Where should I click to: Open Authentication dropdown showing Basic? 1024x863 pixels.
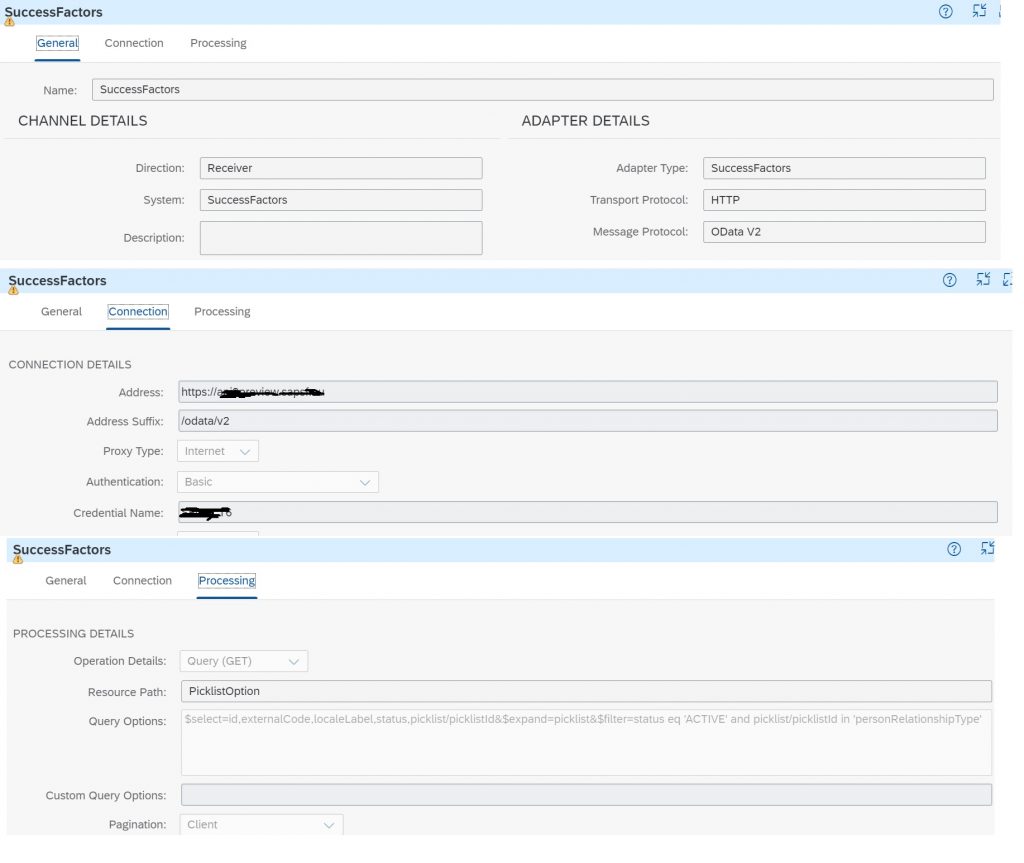click(x=278, y=482)
